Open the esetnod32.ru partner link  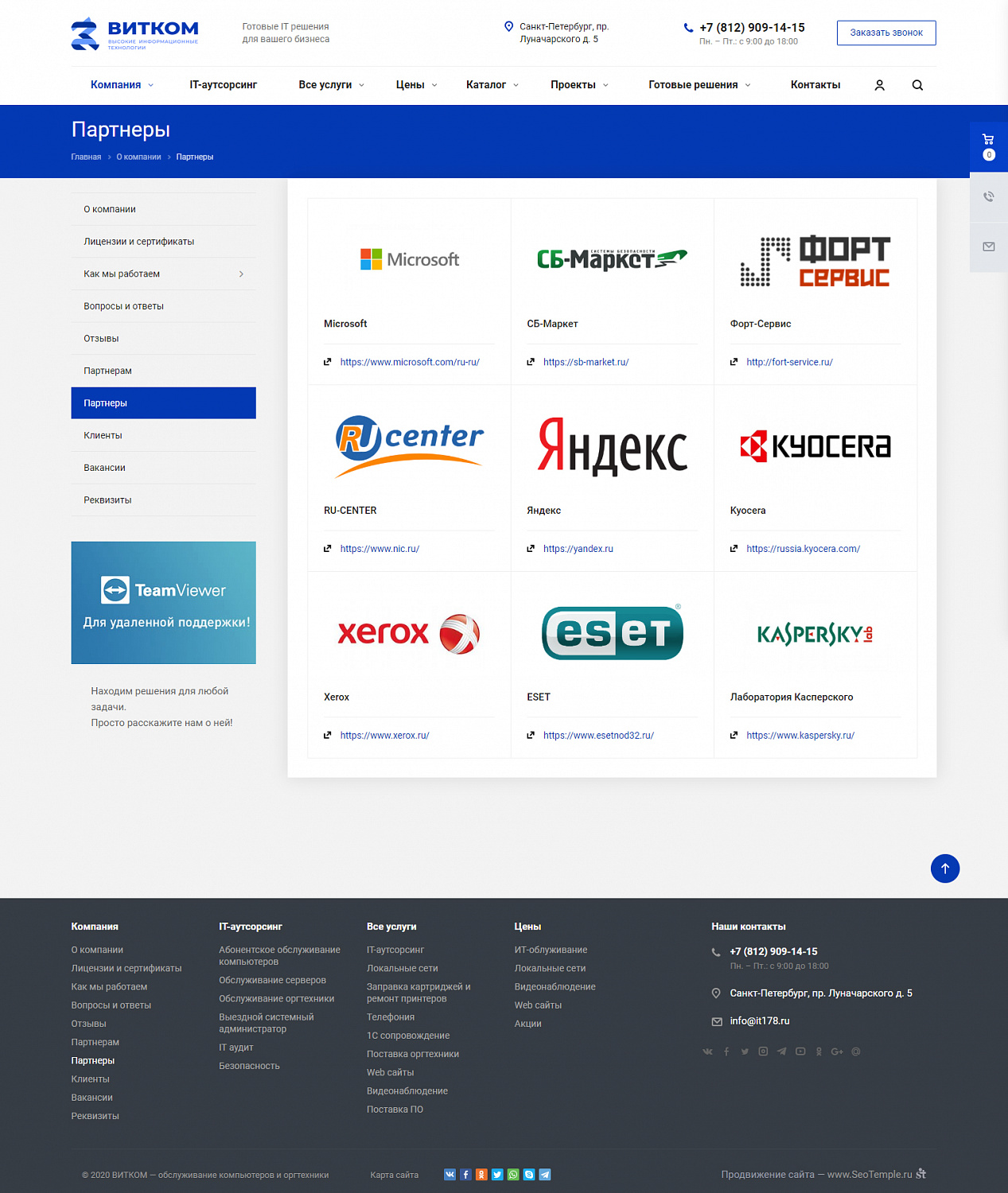tap(598, 736)
